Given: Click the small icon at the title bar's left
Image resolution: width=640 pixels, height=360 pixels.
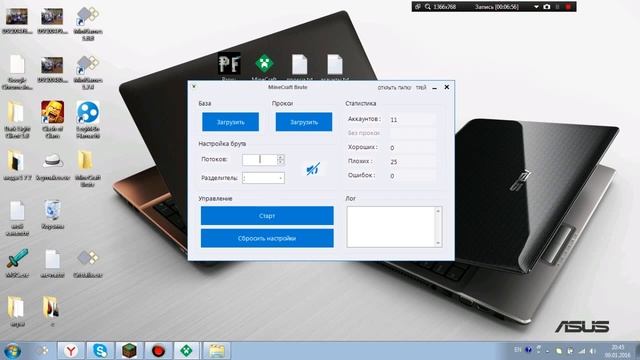Looking at the screenshot, I should [194, 87].
